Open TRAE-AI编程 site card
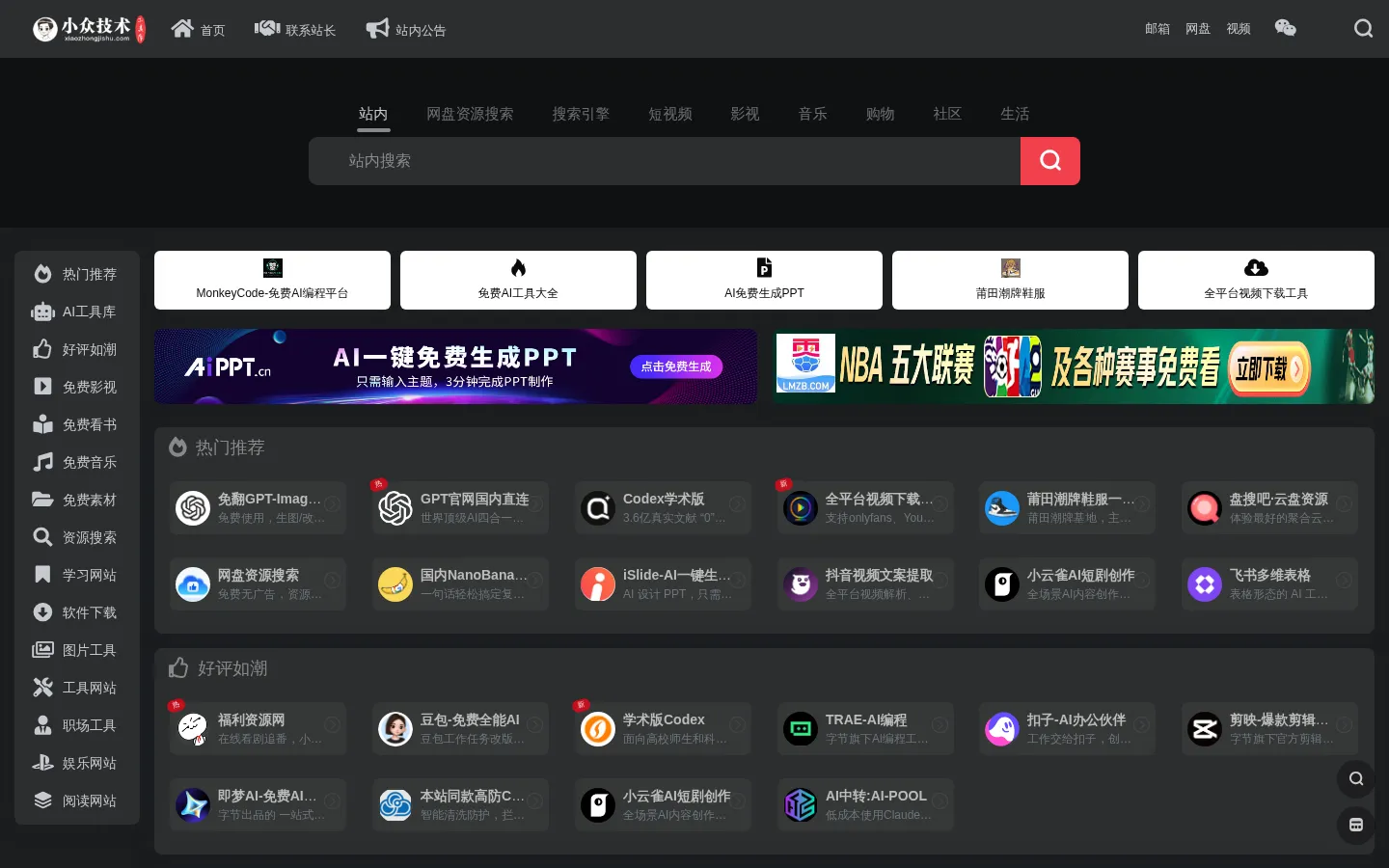 [865, 728]
